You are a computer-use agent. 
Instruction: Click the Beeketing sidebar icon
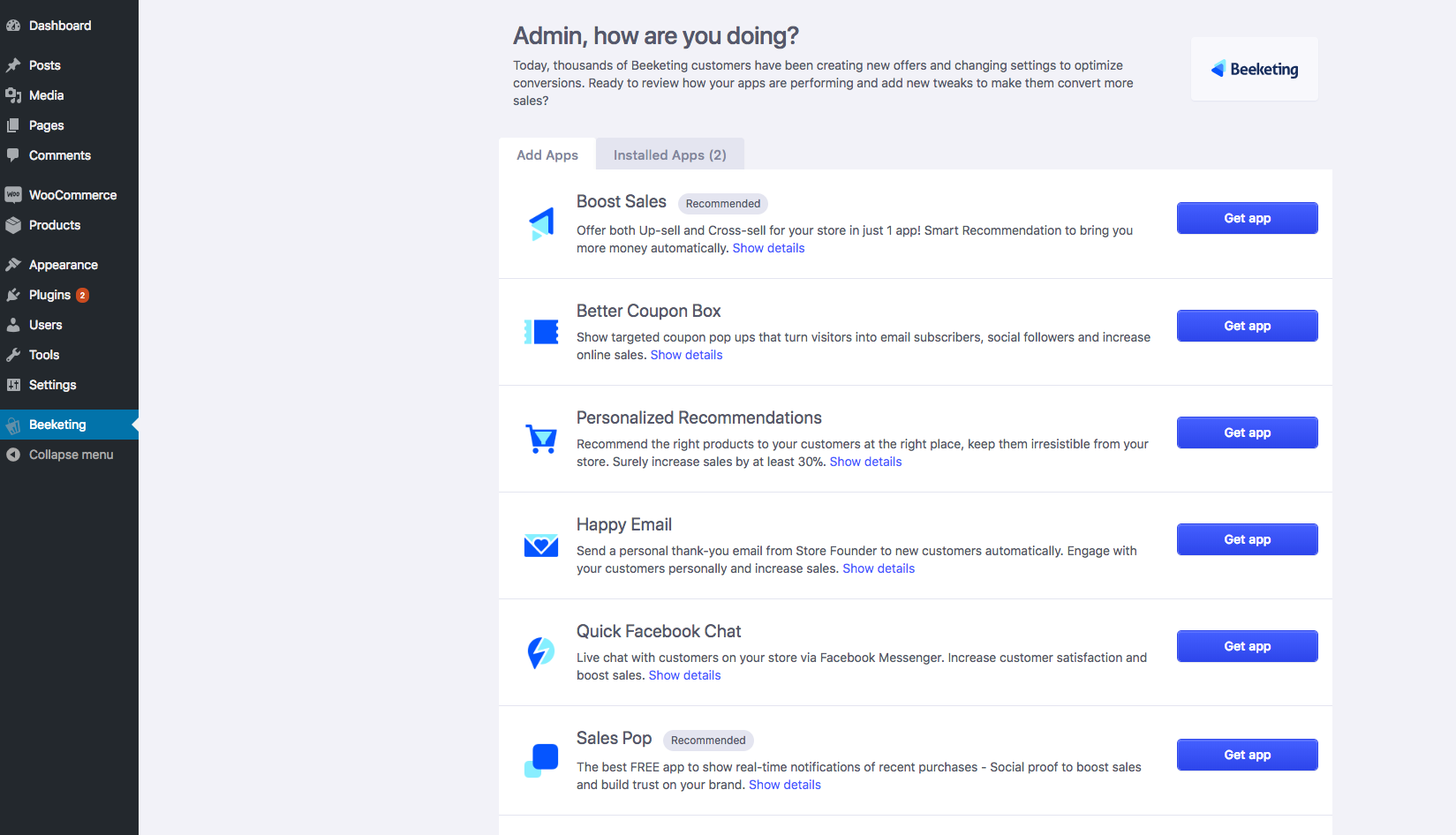pos(13,425)
